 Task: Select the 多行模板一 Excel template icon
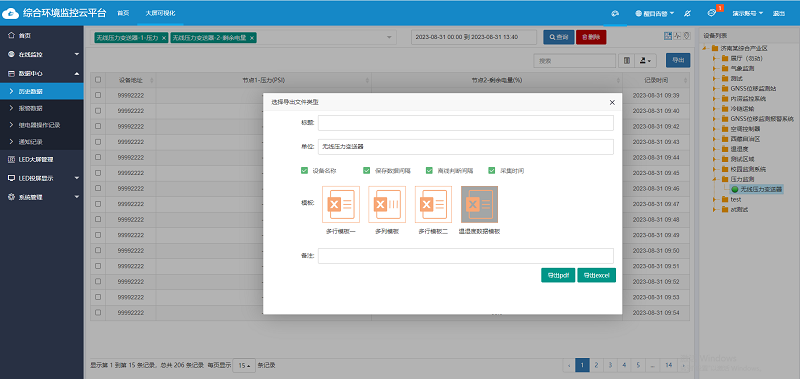click(341, 205)
